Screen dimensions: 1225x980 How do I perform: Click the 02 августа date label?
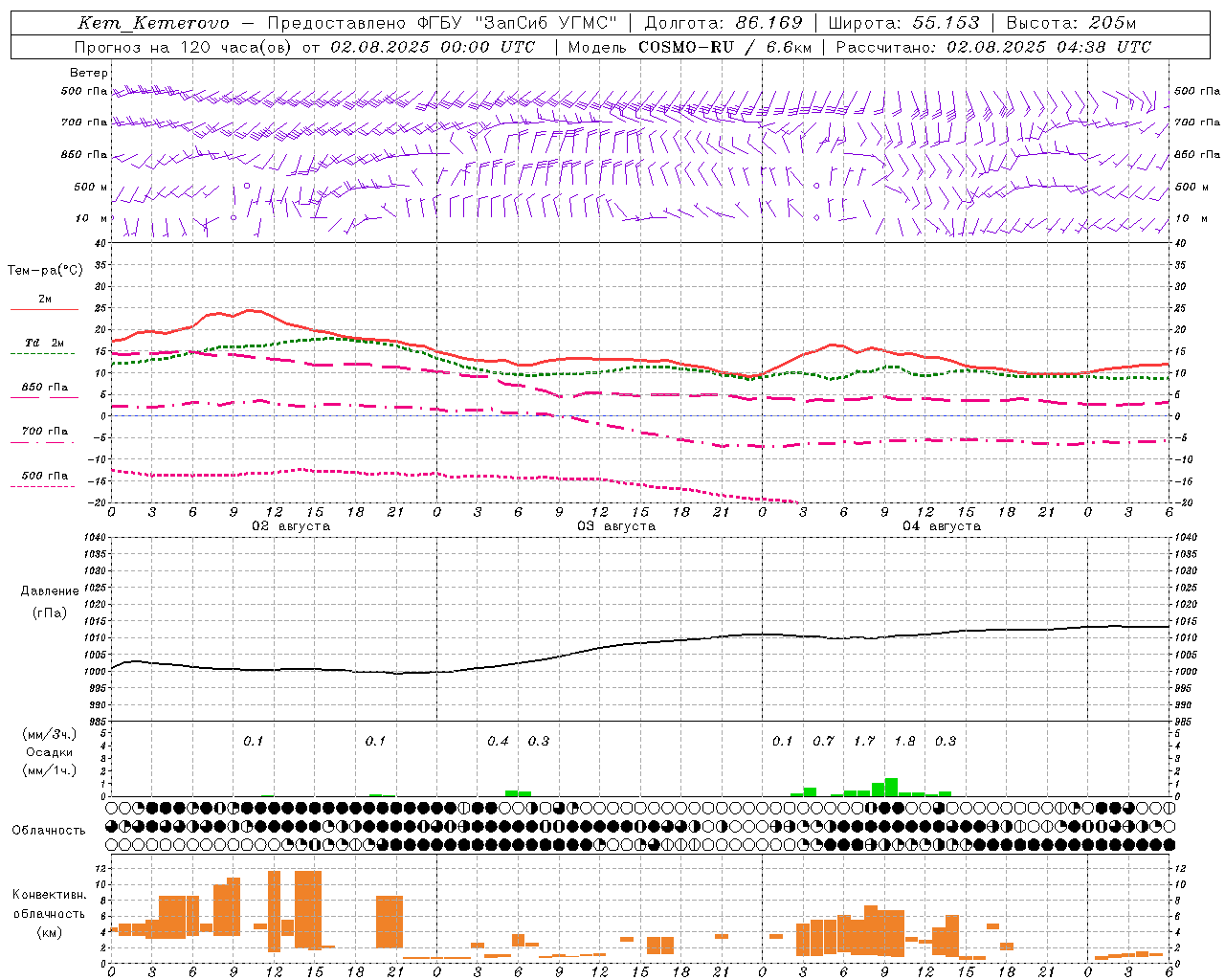pos(291,526)
